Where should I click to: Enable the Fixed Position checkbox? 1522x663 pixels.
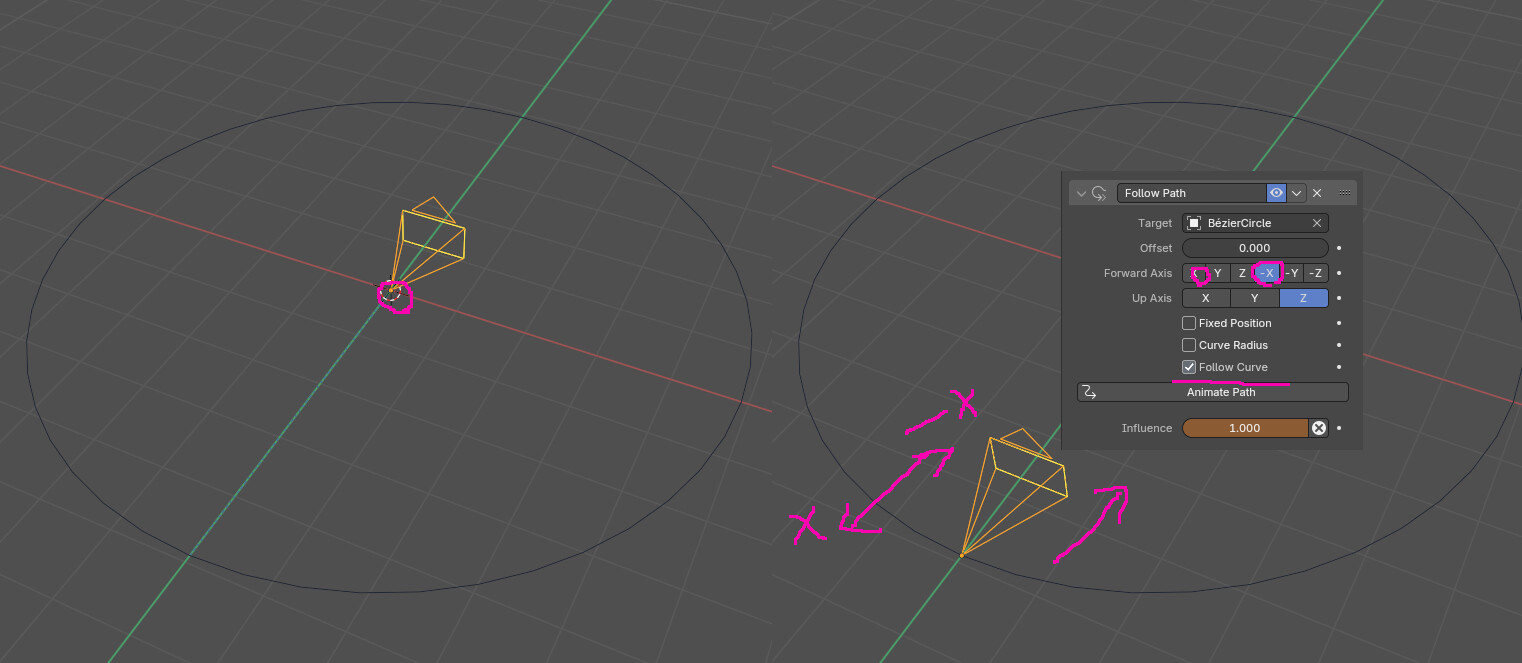point(1189,323)
